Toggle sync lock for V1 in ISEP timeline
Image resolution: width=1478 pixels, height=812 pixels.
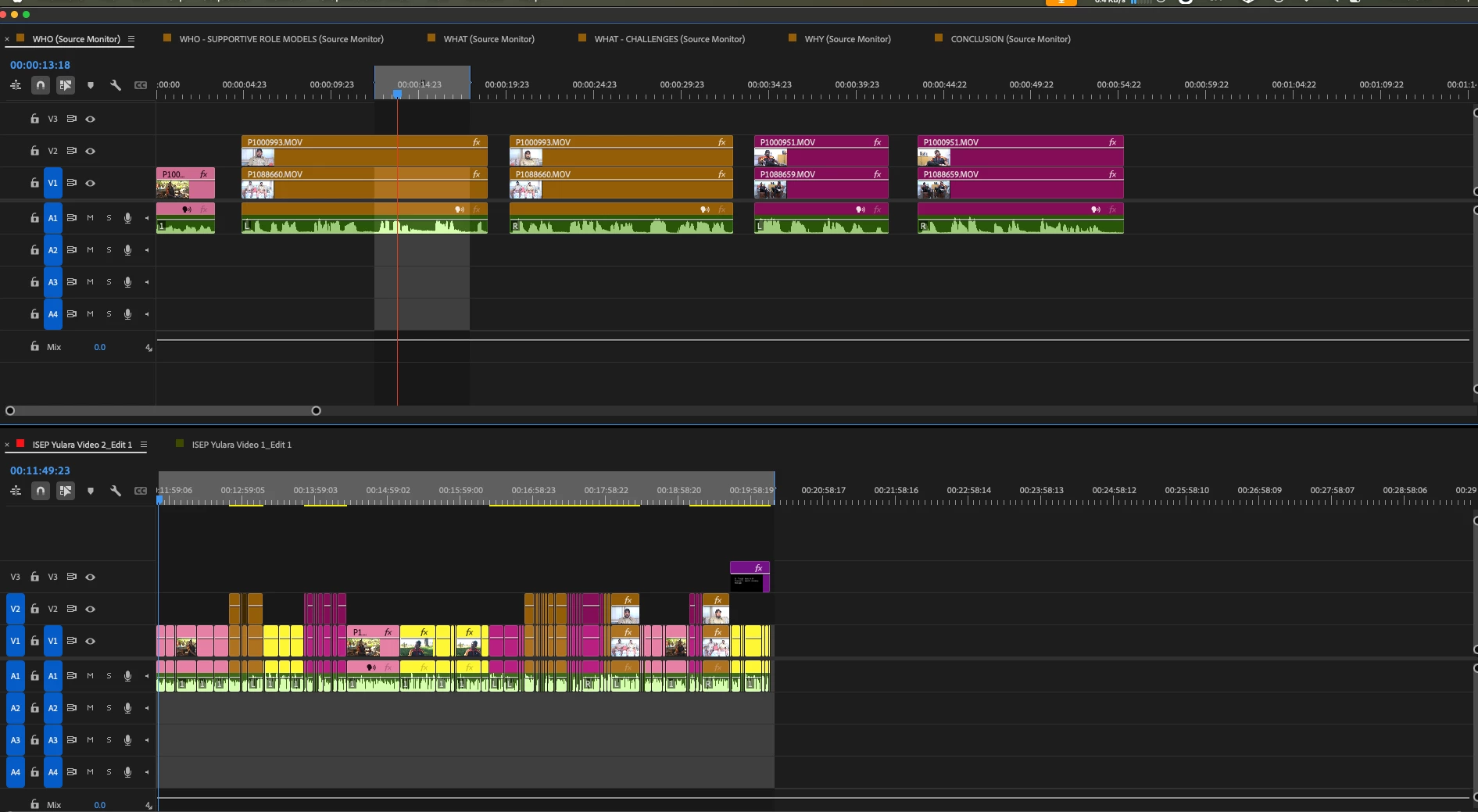(x=71, y=641)
